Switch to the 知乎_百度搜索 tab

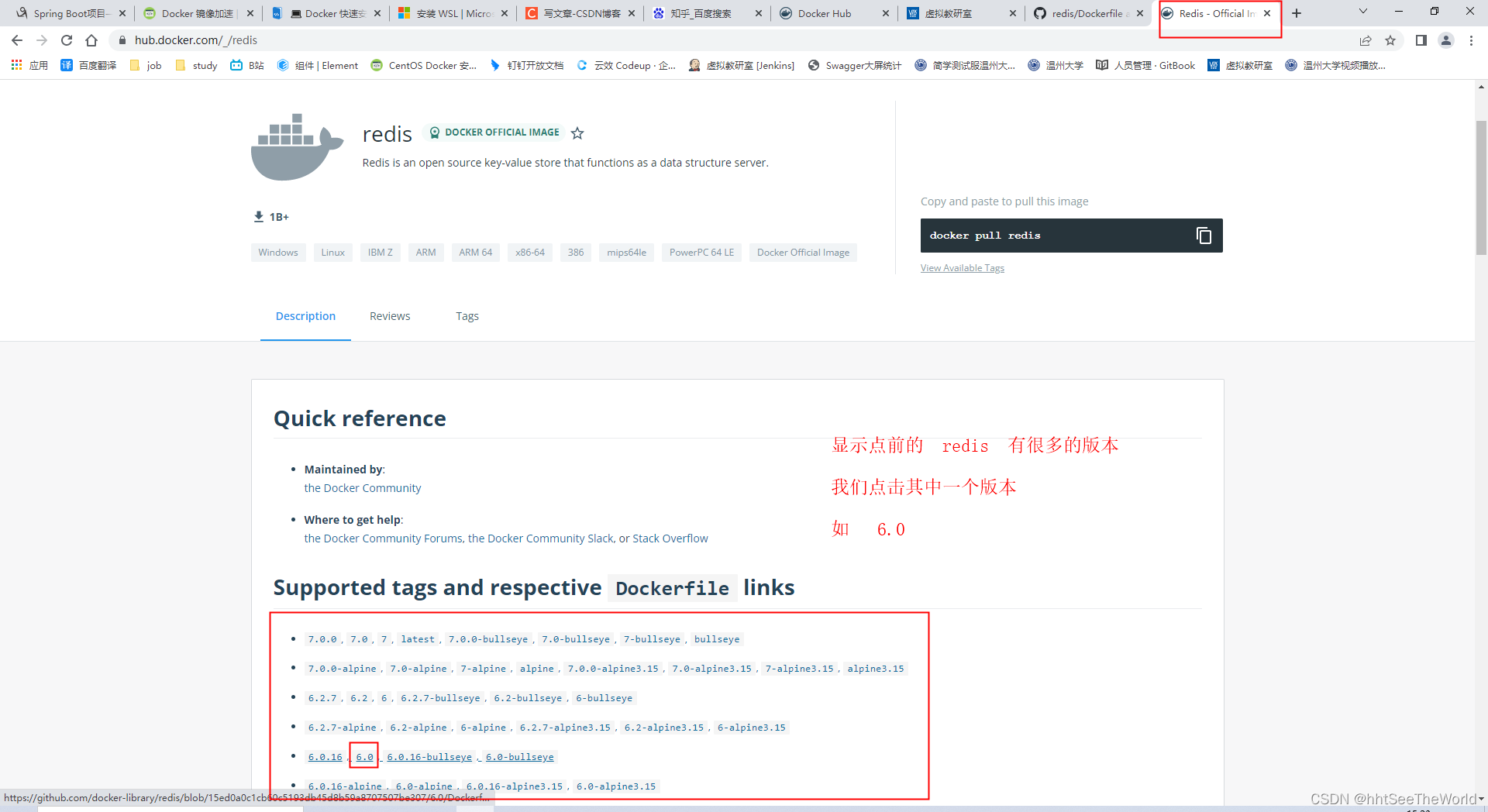click(x=708, y=13)
